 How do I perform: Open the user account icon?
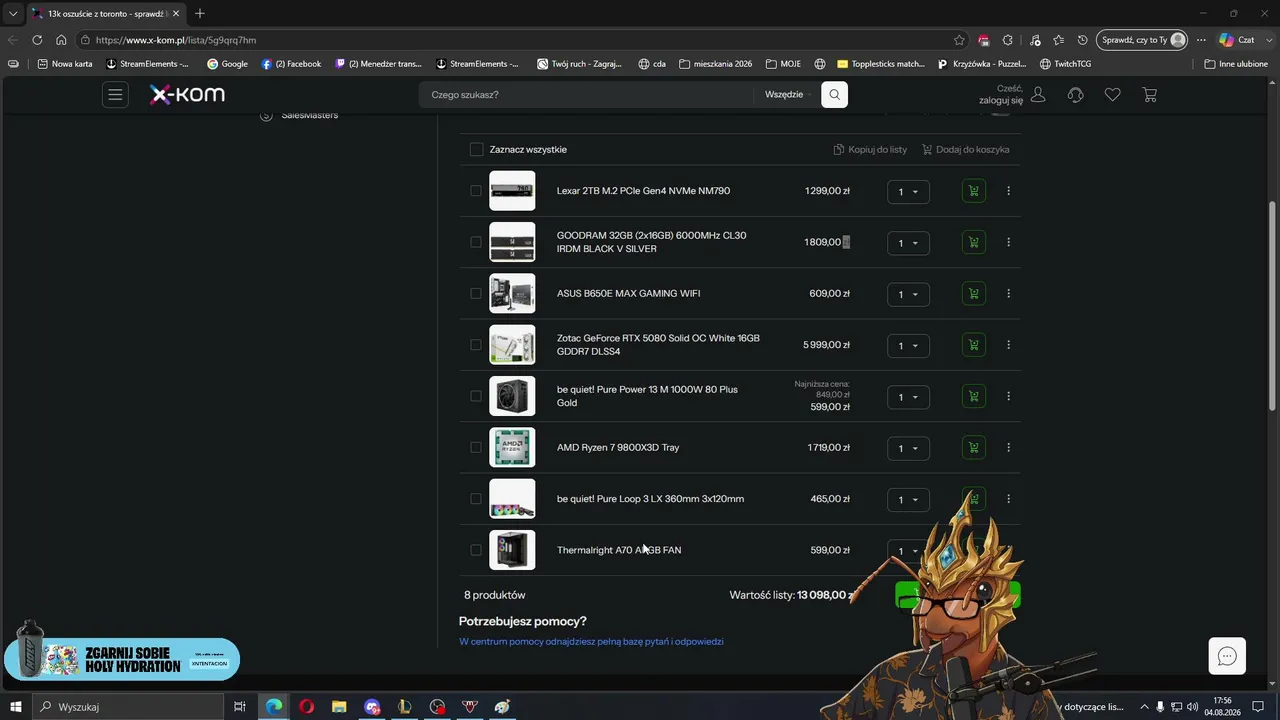click(x=1038, y=95)
